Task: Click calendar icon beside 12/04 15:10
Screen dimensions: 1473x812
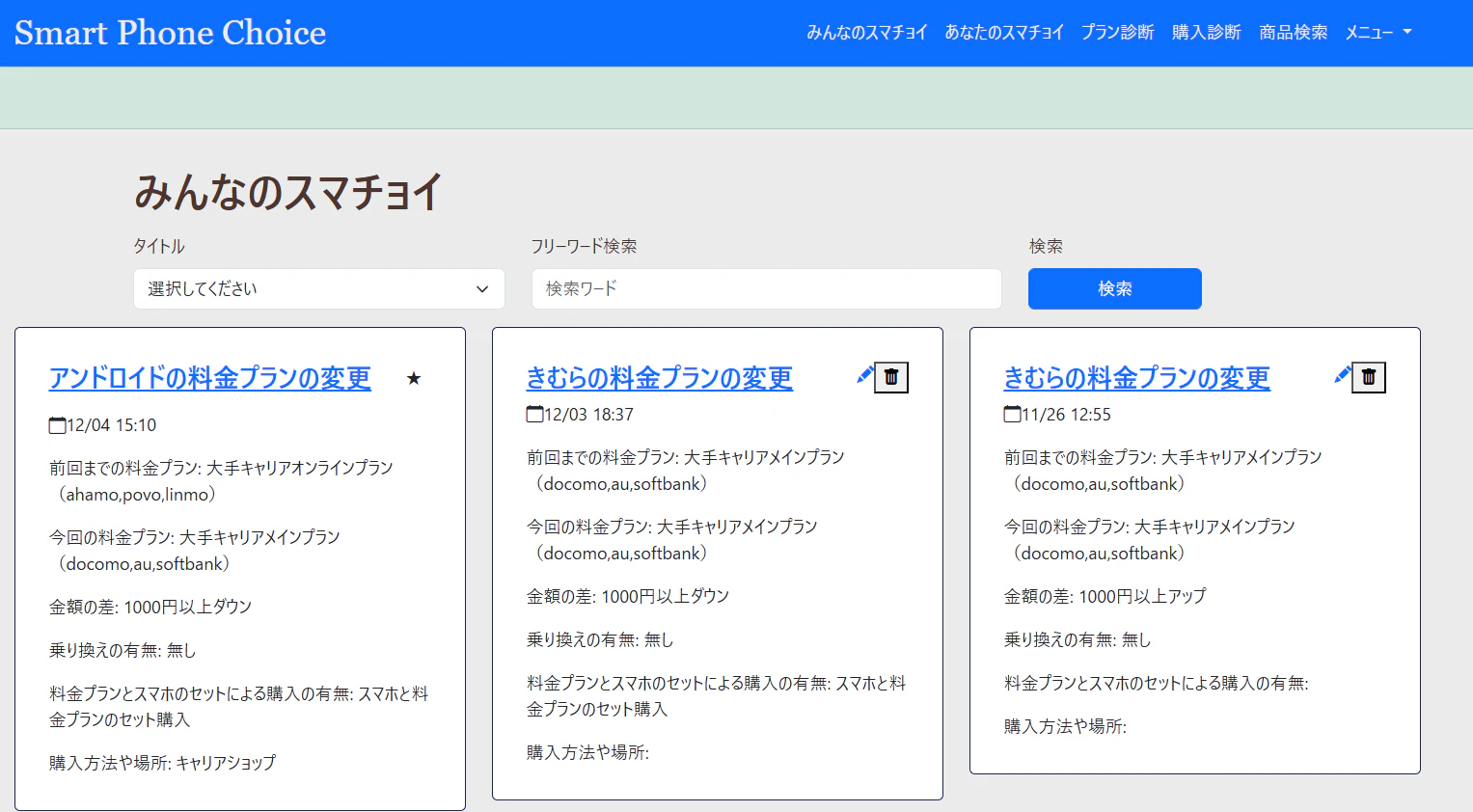Action: coord(58,425)
